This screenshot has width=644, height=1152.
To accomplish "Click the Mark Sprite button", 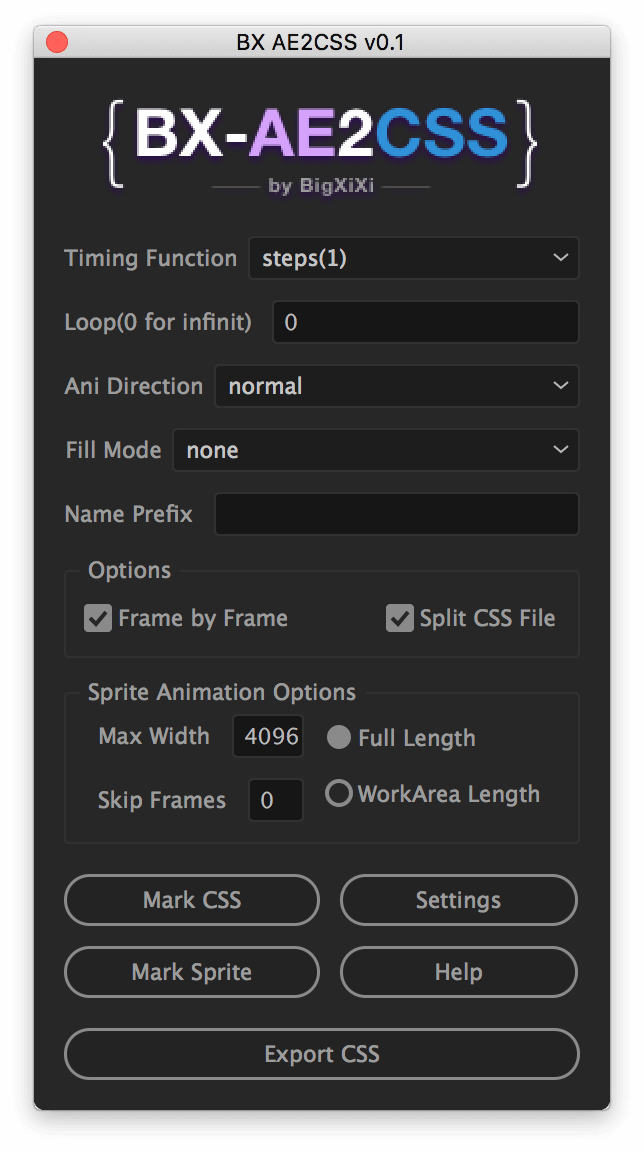I will coord(192,972).
